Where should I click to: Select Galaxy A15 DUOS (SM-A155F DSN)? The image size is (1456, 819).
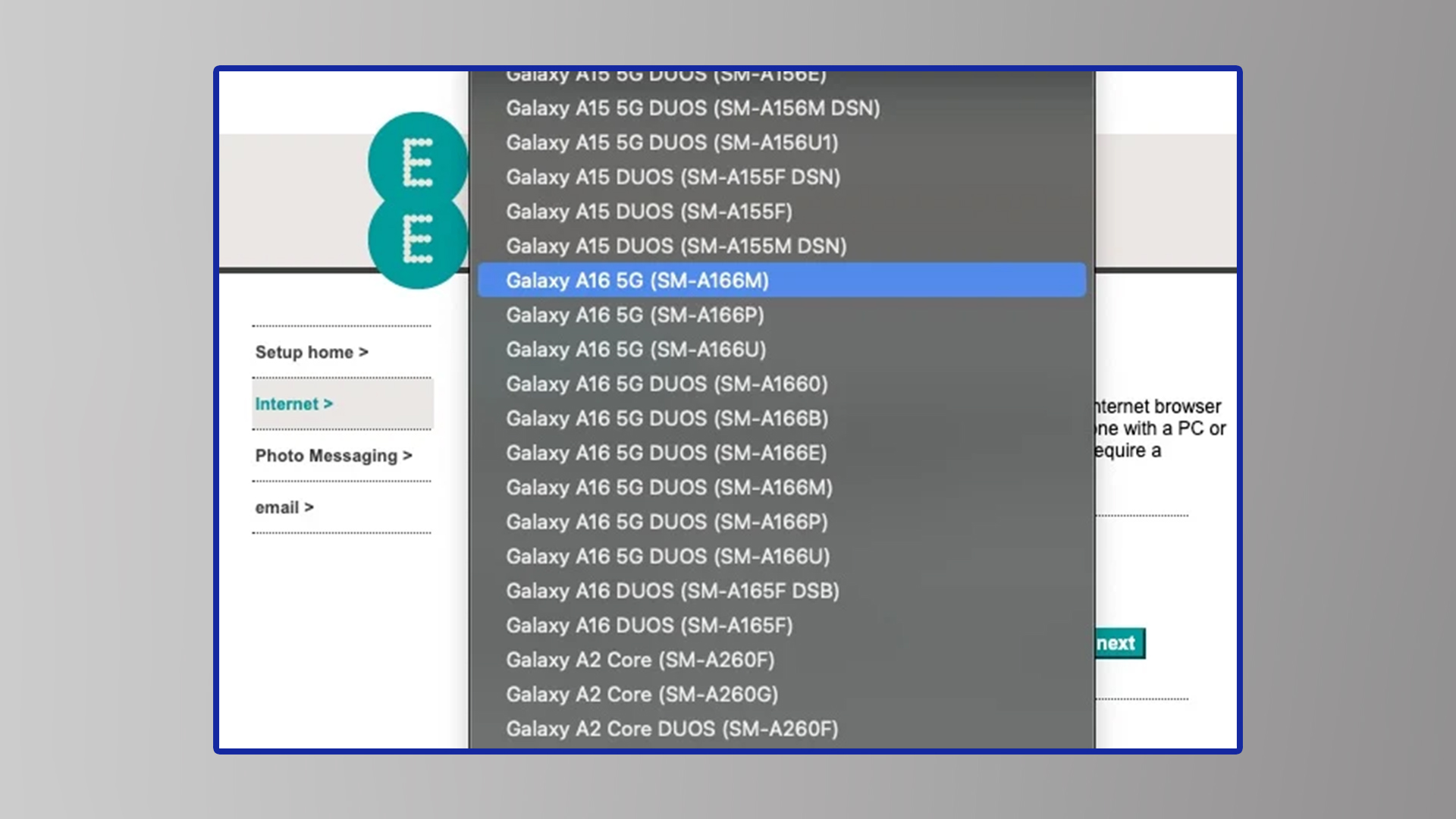click(x=781, y=177)
